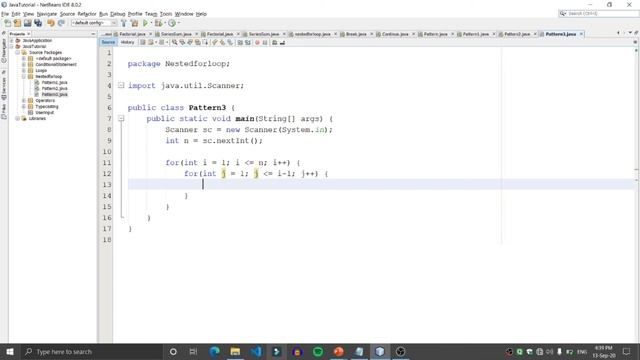Click the Shift Line Right editor icon
Viewport: 640px width, 360px height.
click(x=248, y=42)
